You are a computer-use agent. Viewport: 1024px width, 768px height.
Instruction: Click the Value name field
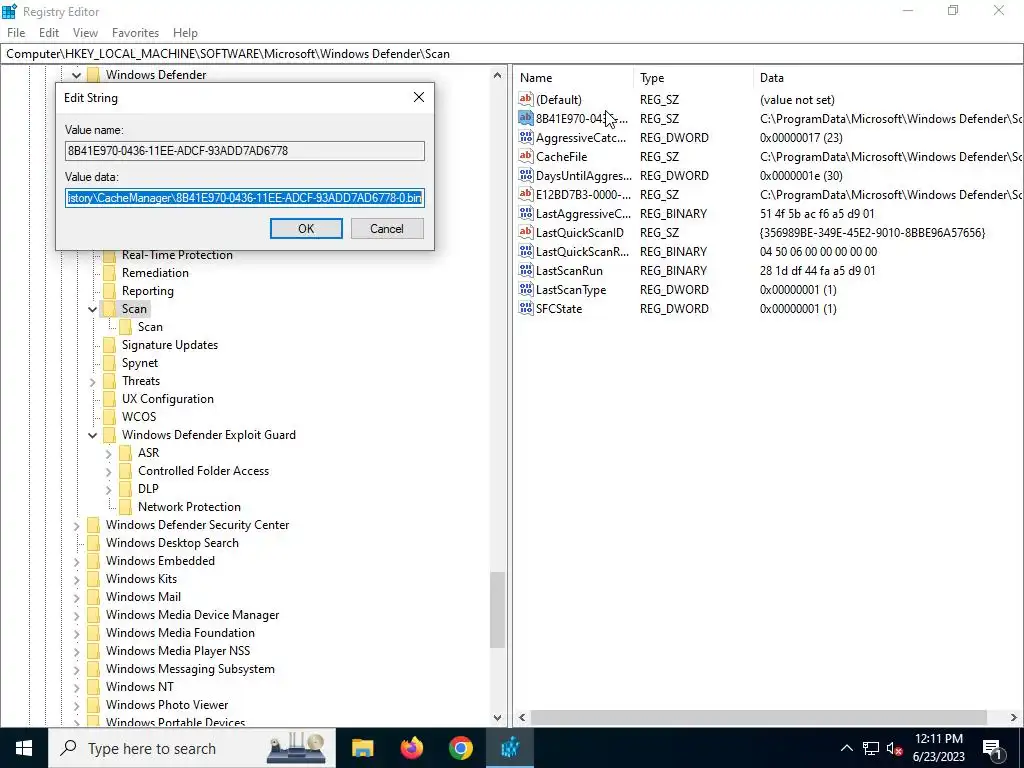pyautogui.click(x=245, y=151)
